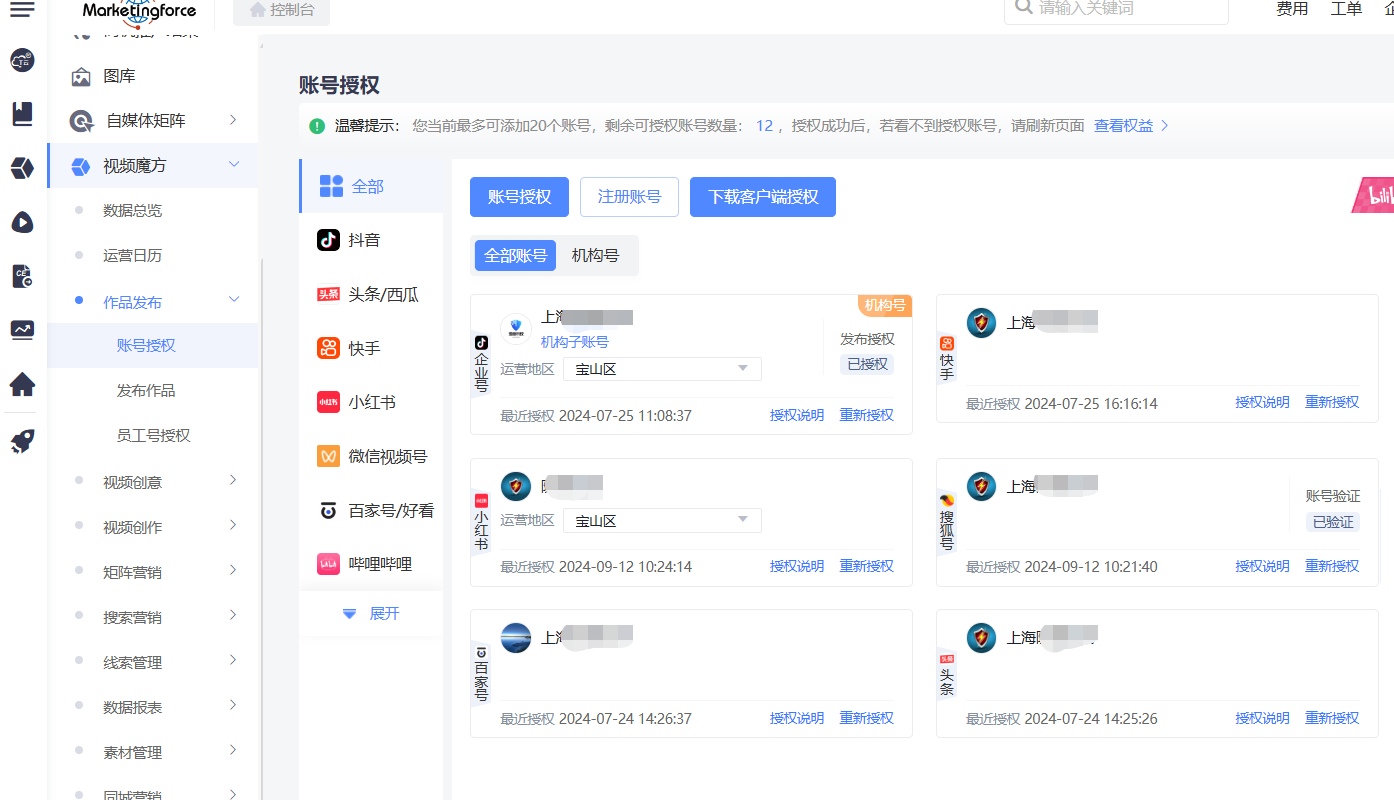The height and width of the screenshot is (800, 1394).
Task: Expand the platform list with 展开
Action: [x=371, y=613]
